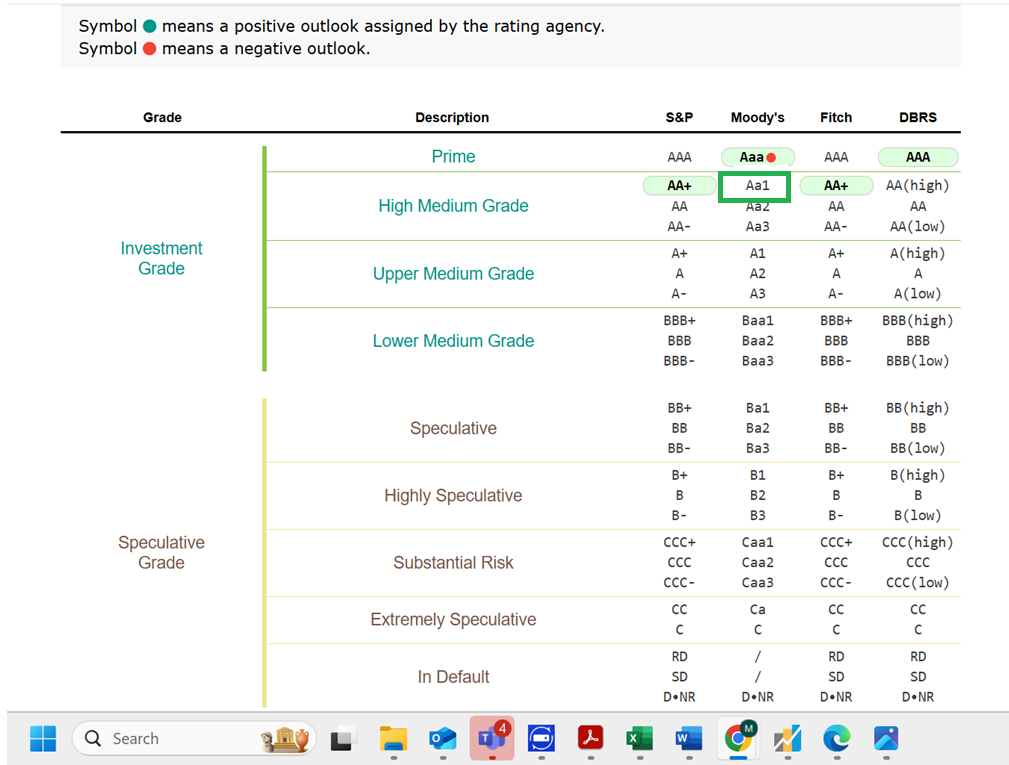Screen dimensions: 1009x765
Task: Click the A(low) DBRS rating
Action: coord(918,293)
